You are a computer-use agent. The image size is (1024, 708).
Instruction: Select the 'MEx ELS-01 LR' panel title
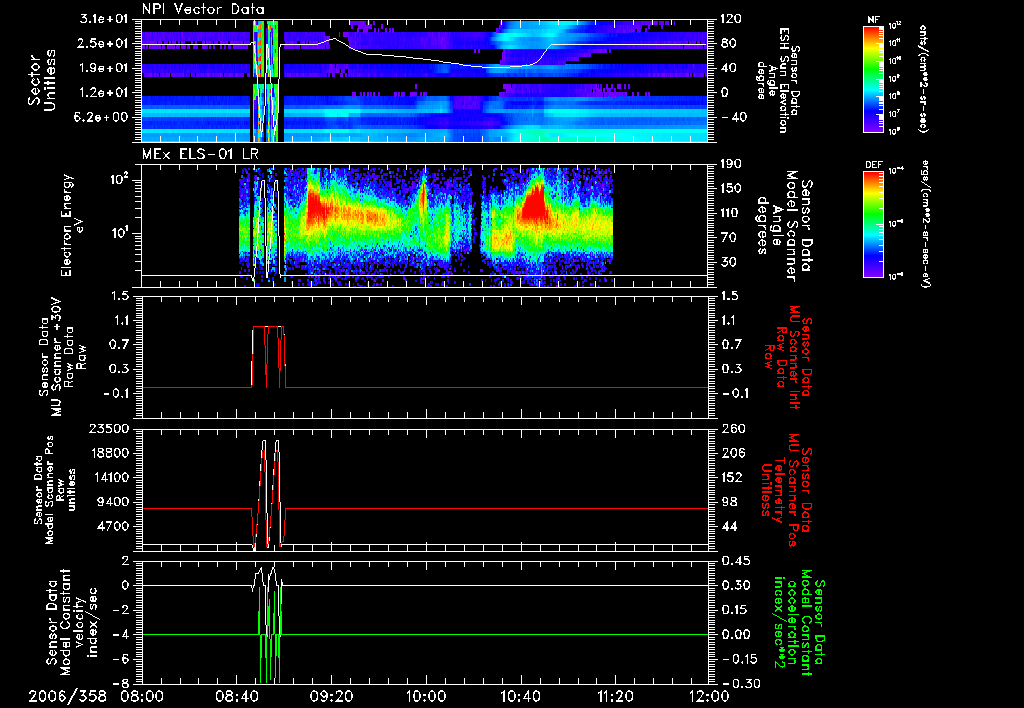[x=200, y=154]
